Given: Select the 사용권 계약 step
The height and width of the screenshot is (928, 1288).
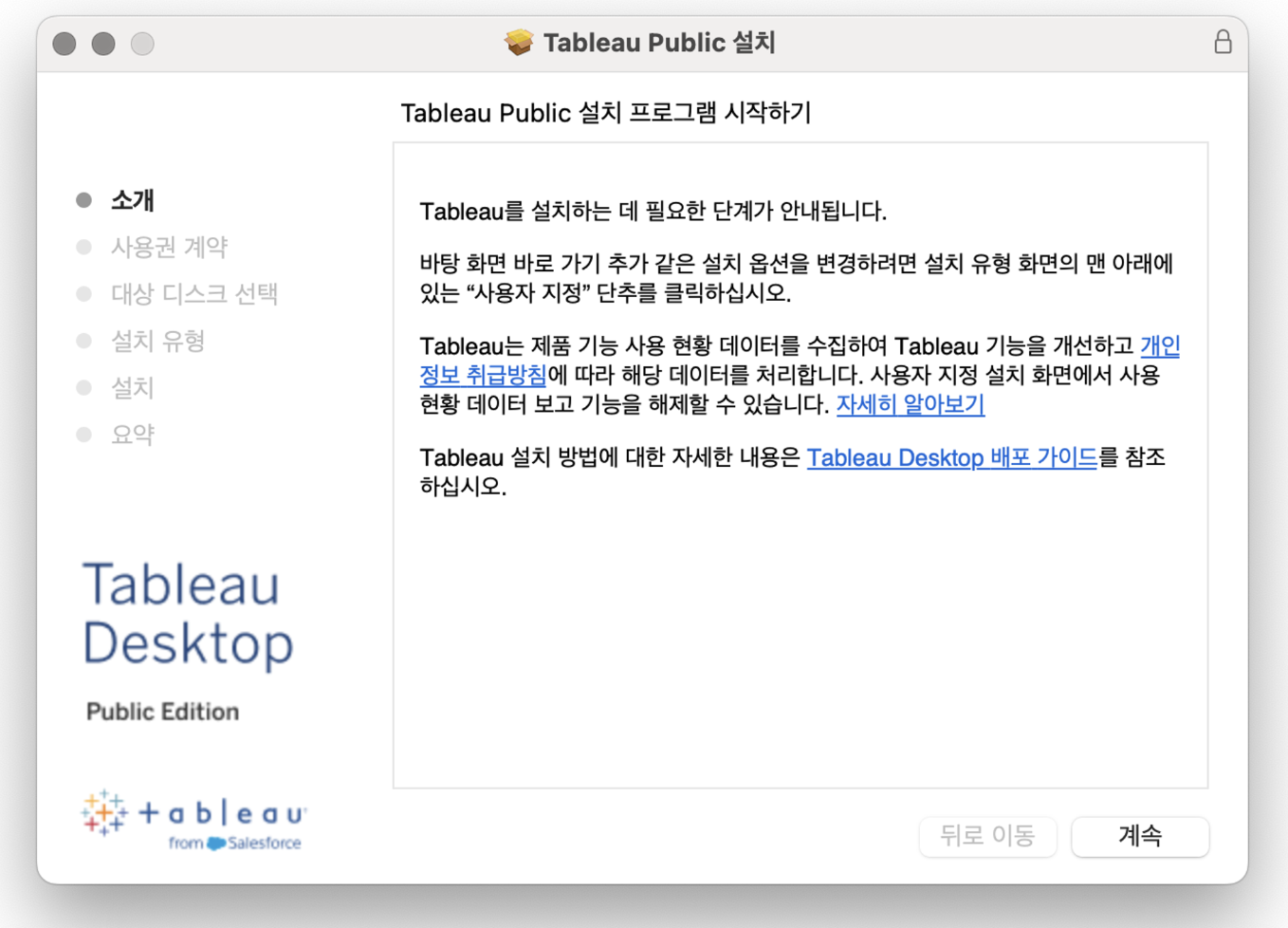Looking at the screenshot, I should tap(169, 247).
